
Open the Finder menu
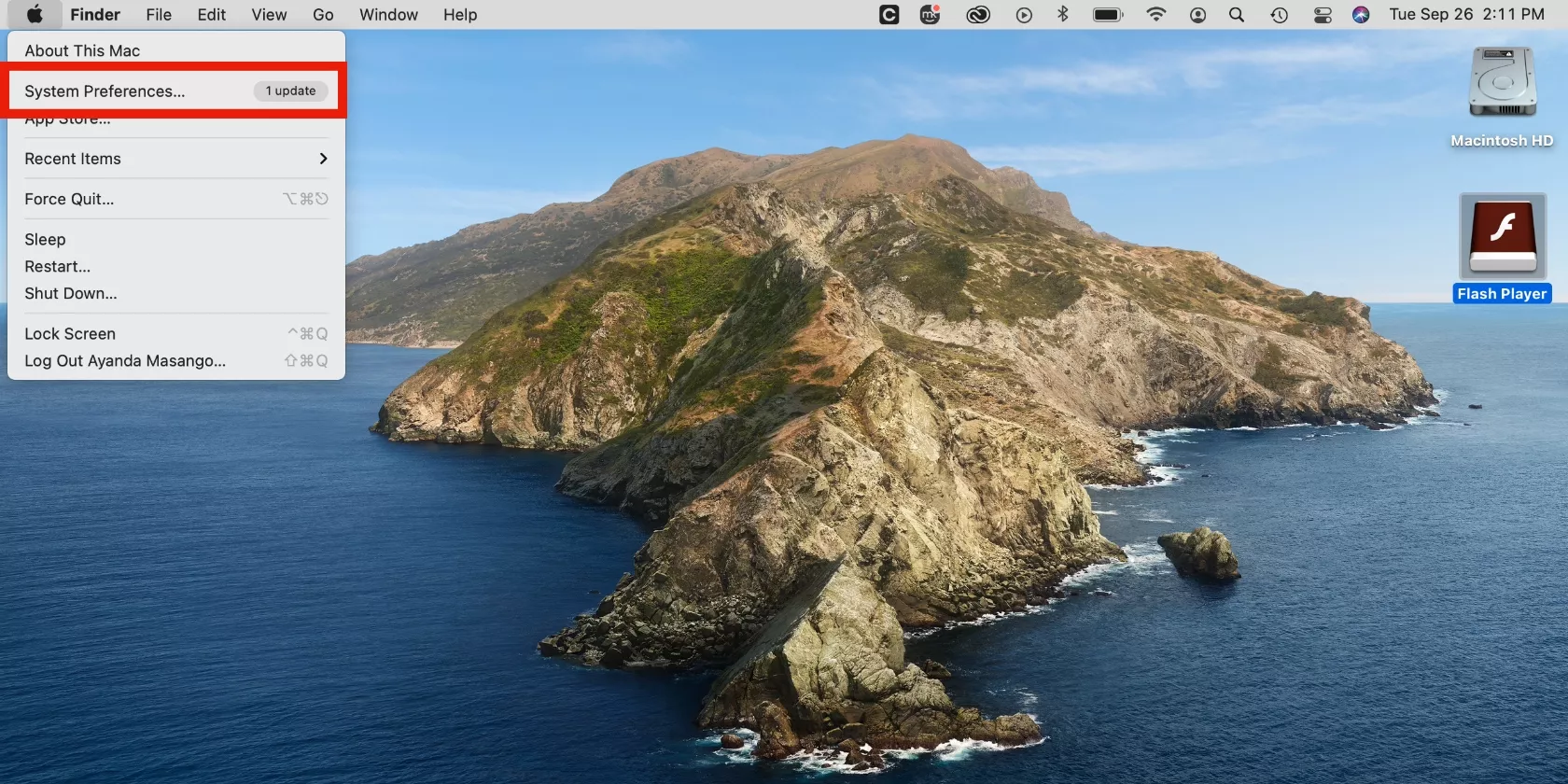[95, 15]
